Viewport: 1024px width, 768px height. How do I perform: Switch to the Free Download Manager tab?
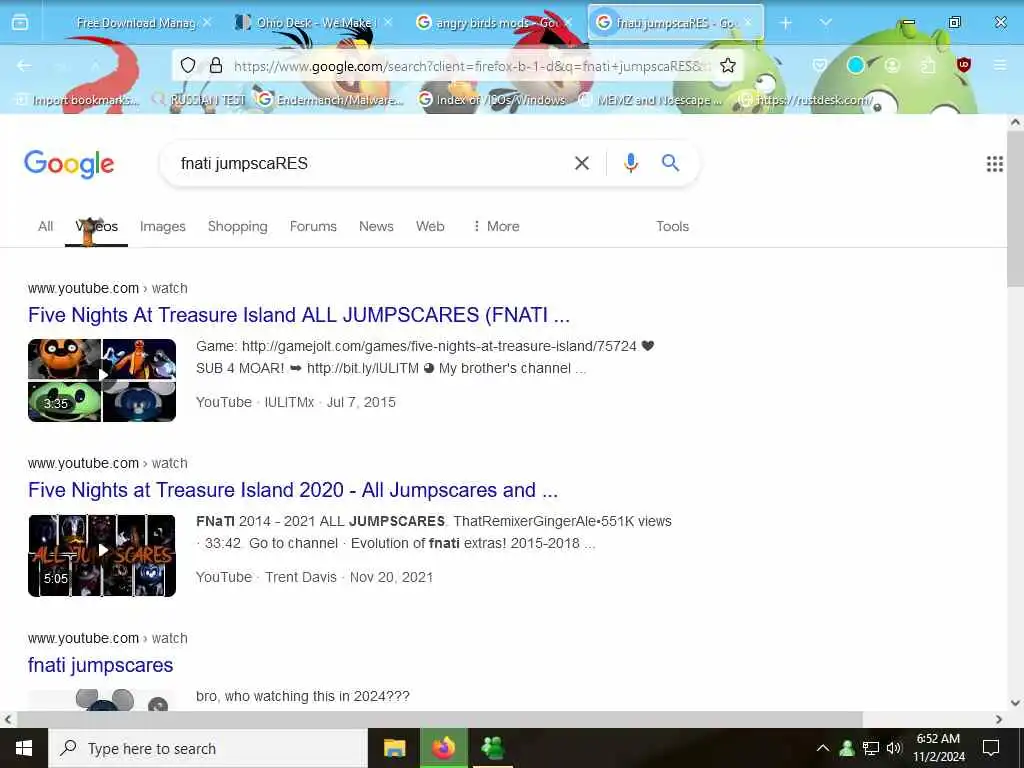[136, 23]
